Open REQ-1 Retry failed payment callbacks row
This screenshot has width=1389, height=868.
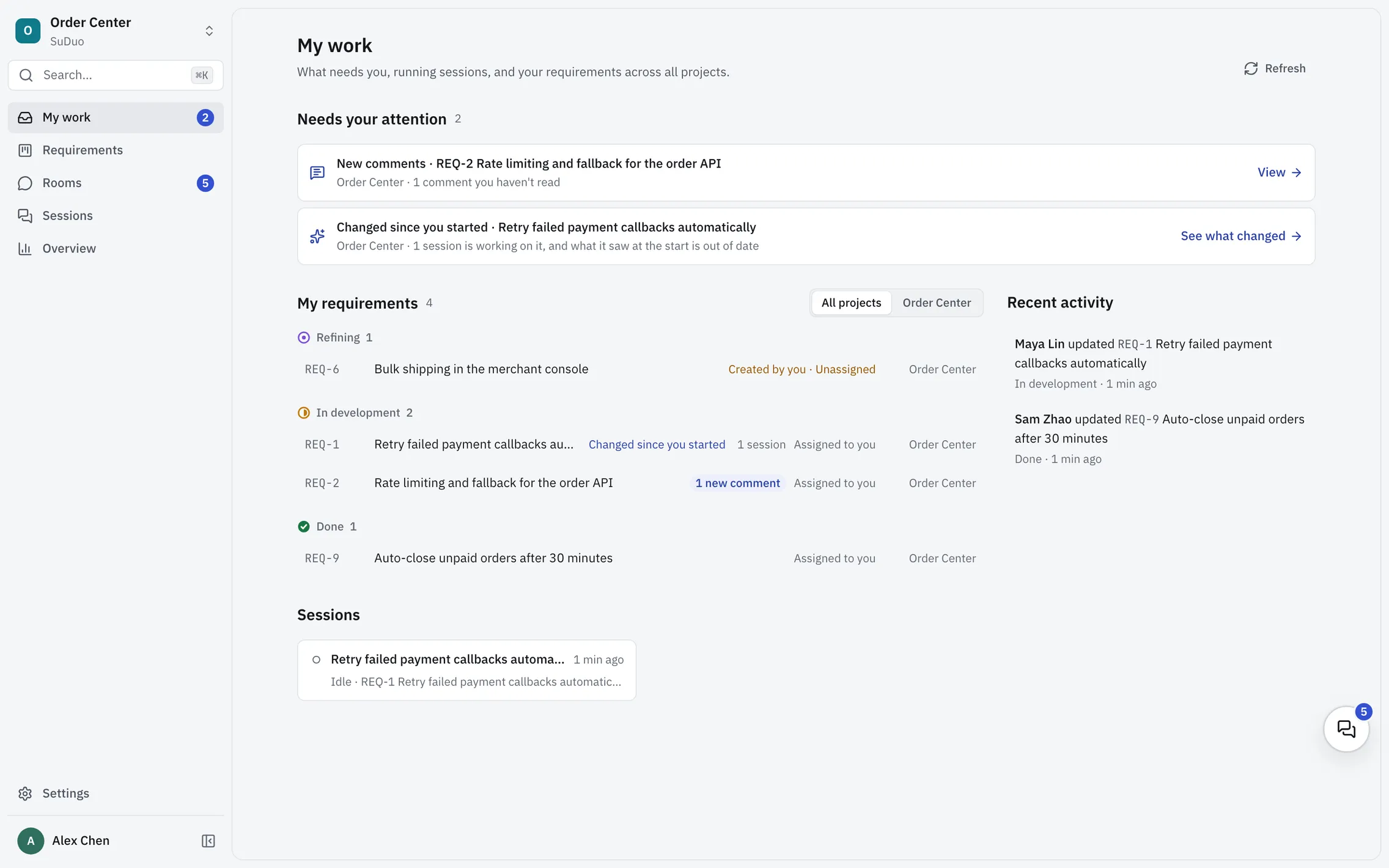click(x=640, y=444)
